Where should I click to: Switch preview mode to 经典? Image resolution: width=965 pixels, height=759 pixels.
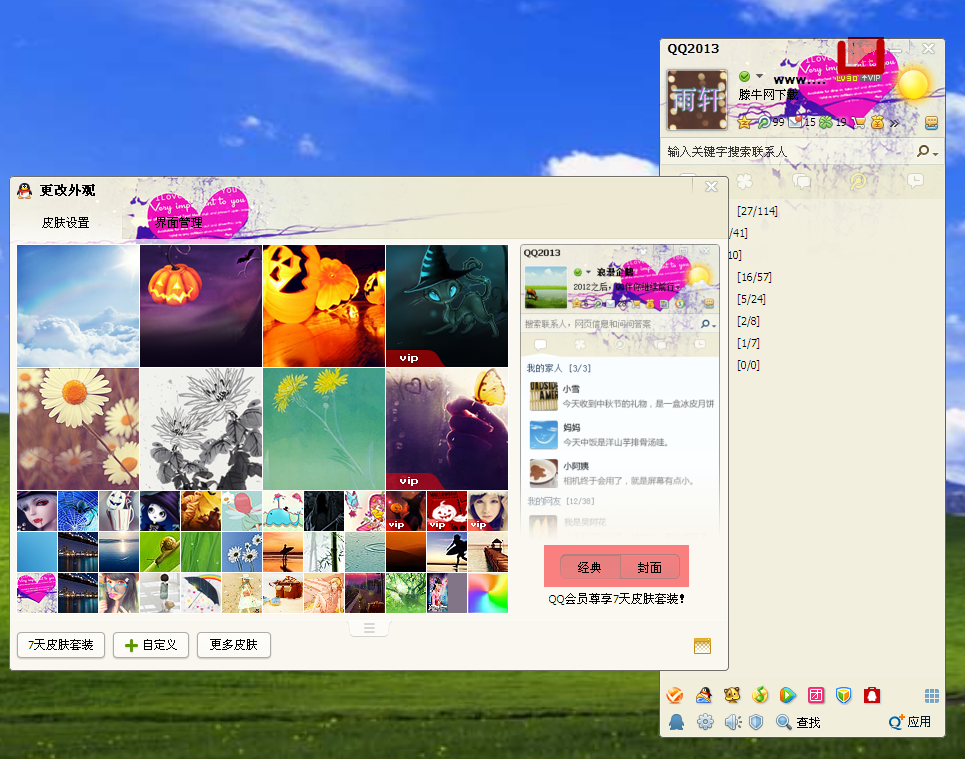click(x=590, y=568)
